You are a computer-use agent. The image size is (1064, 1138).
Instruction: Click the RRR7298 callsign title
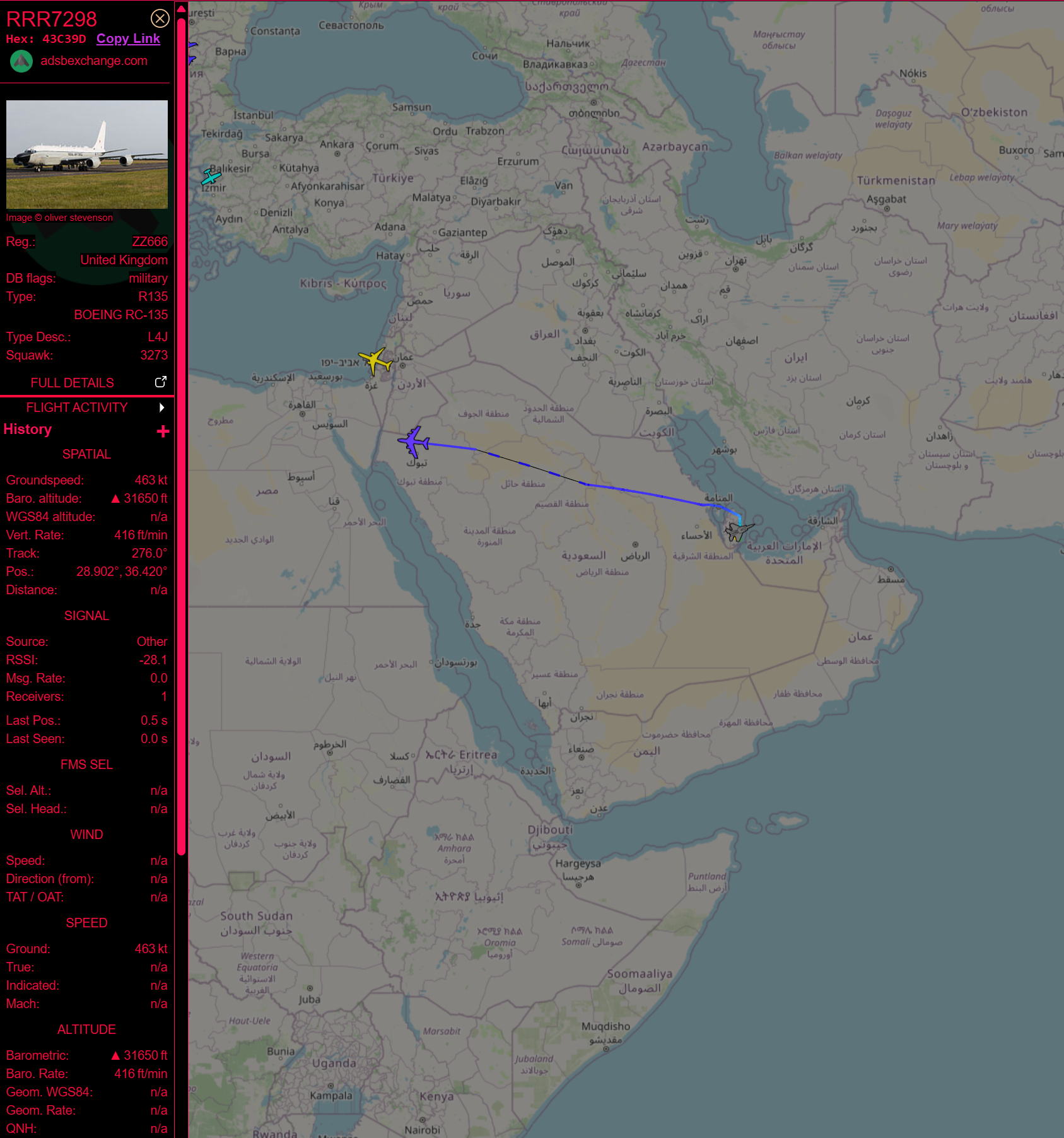click(52, 19)
